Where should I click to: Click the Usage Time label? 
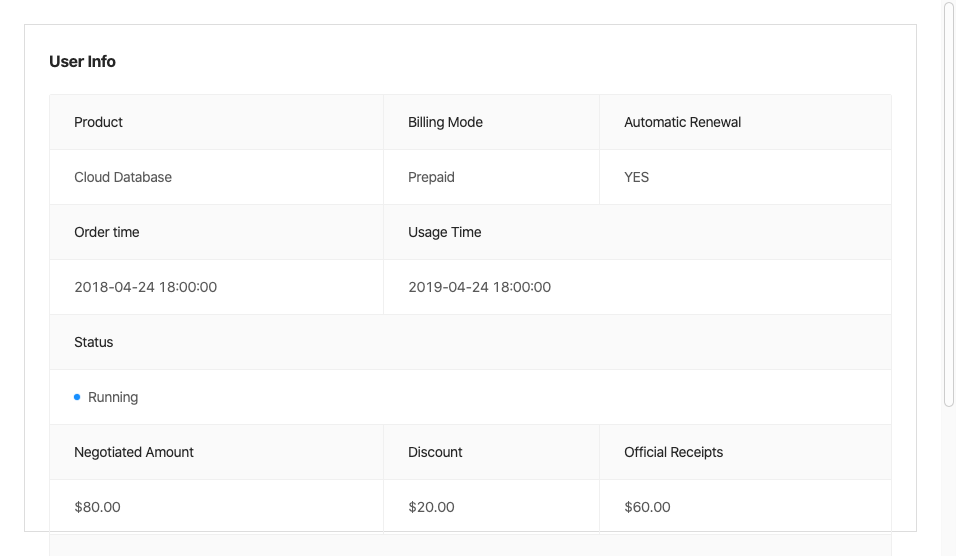444,232
